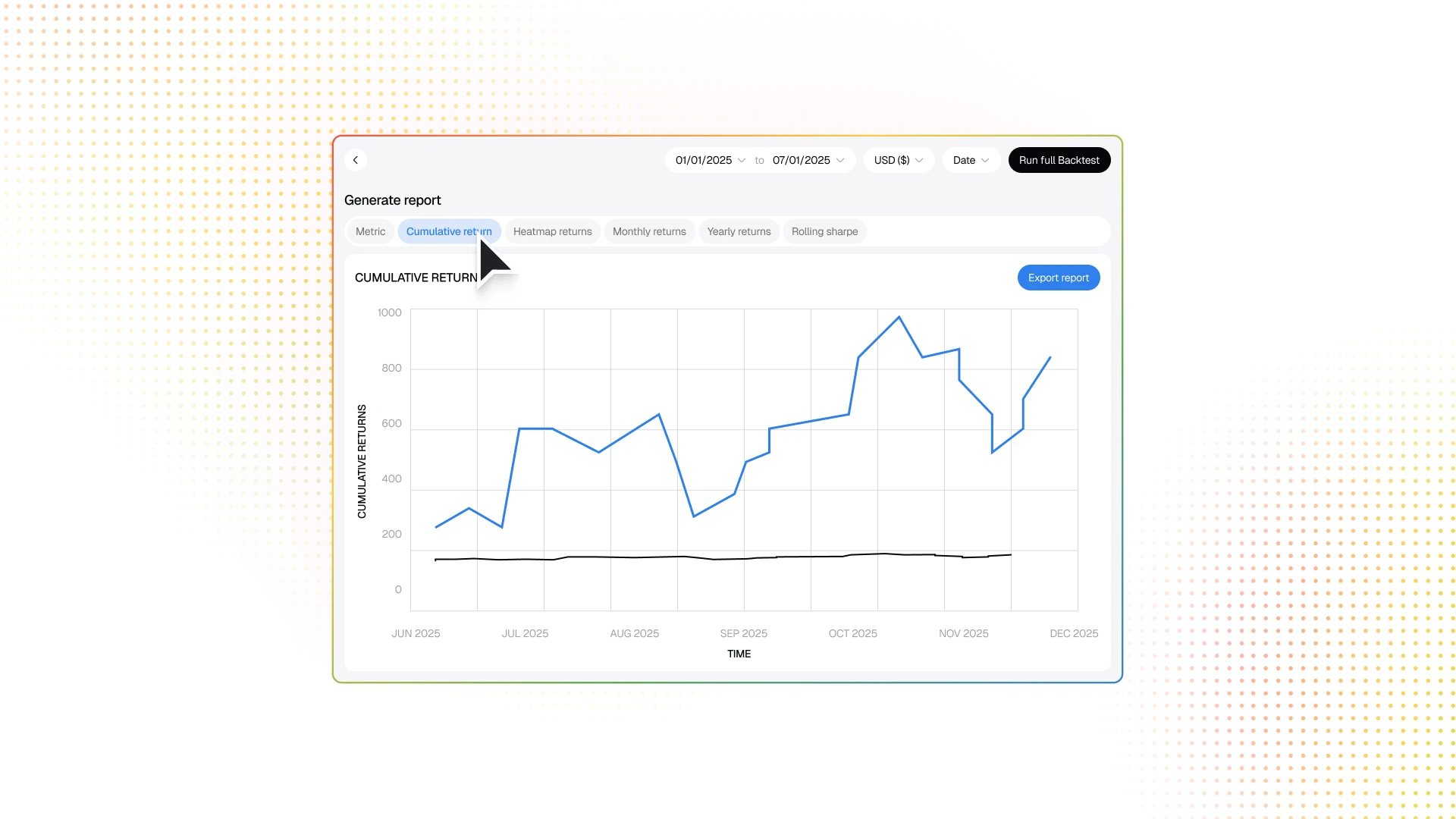Viewport: 1456px width, 819px height.
Task: View the Rolling sharpe tab
Action: coord(824,231)
